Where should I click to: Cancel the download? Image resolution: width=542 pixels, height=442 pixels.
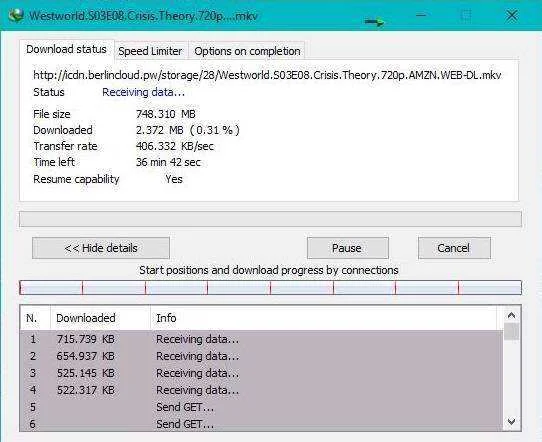454,248
